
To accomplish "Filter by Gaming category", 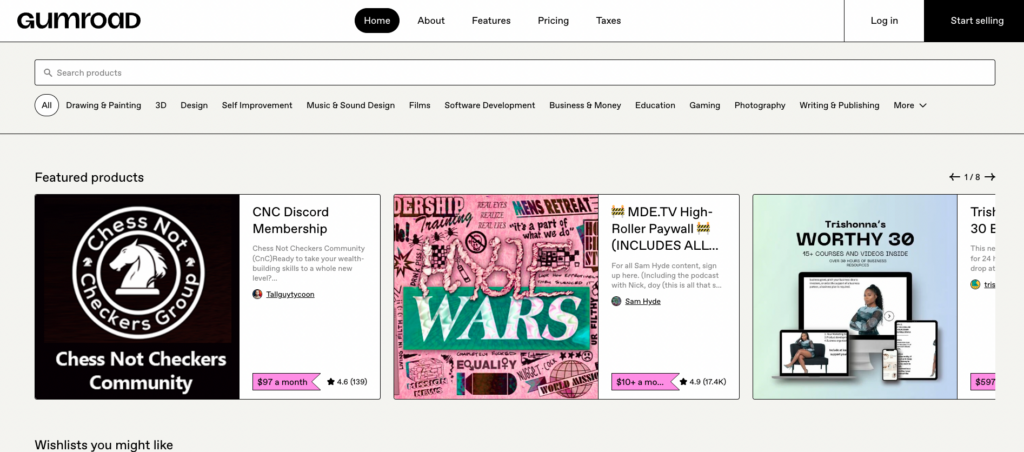I will pos(705,105).
